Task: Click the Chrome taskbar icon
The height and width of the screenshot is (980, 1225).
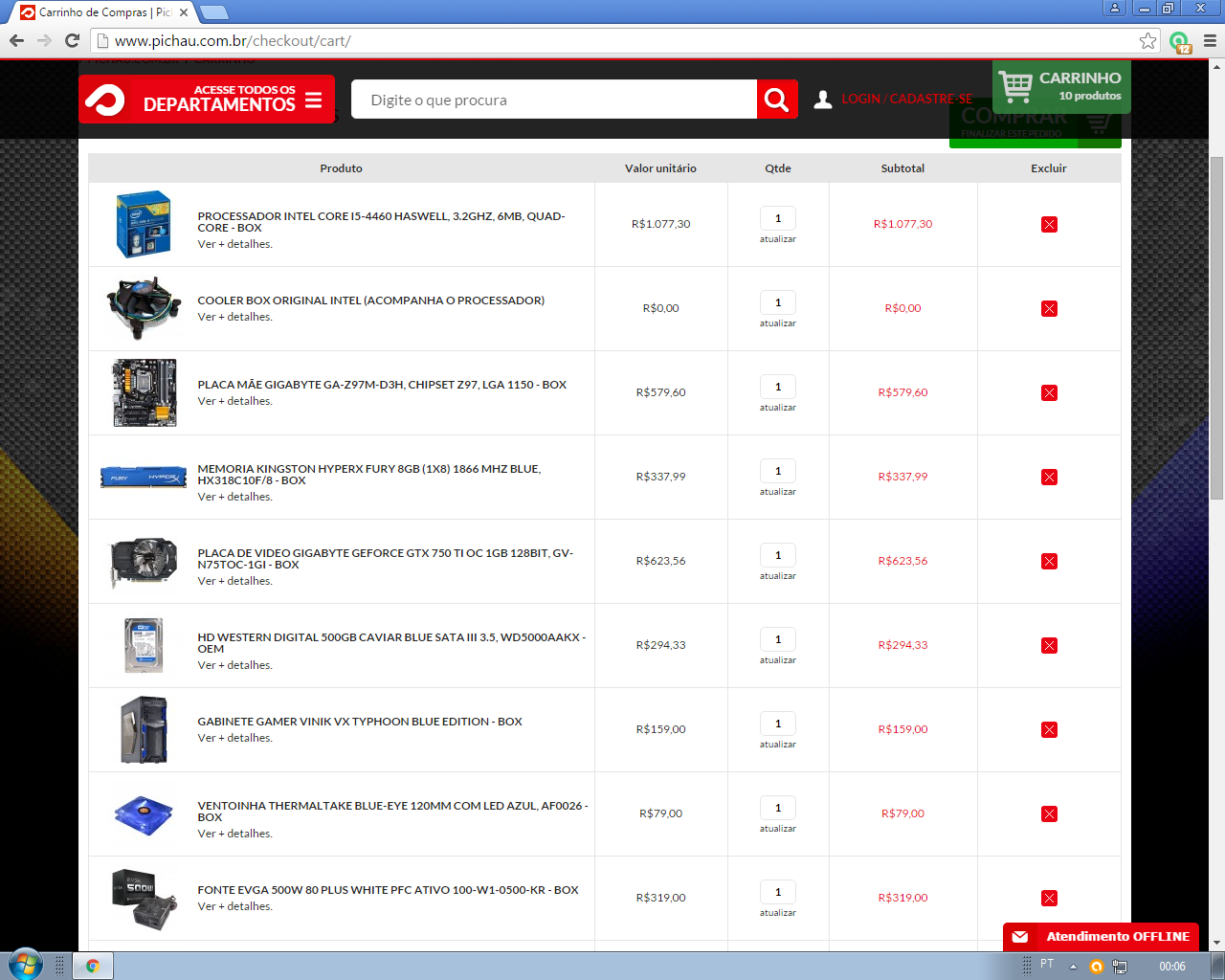Action: (x=93, y=966)
